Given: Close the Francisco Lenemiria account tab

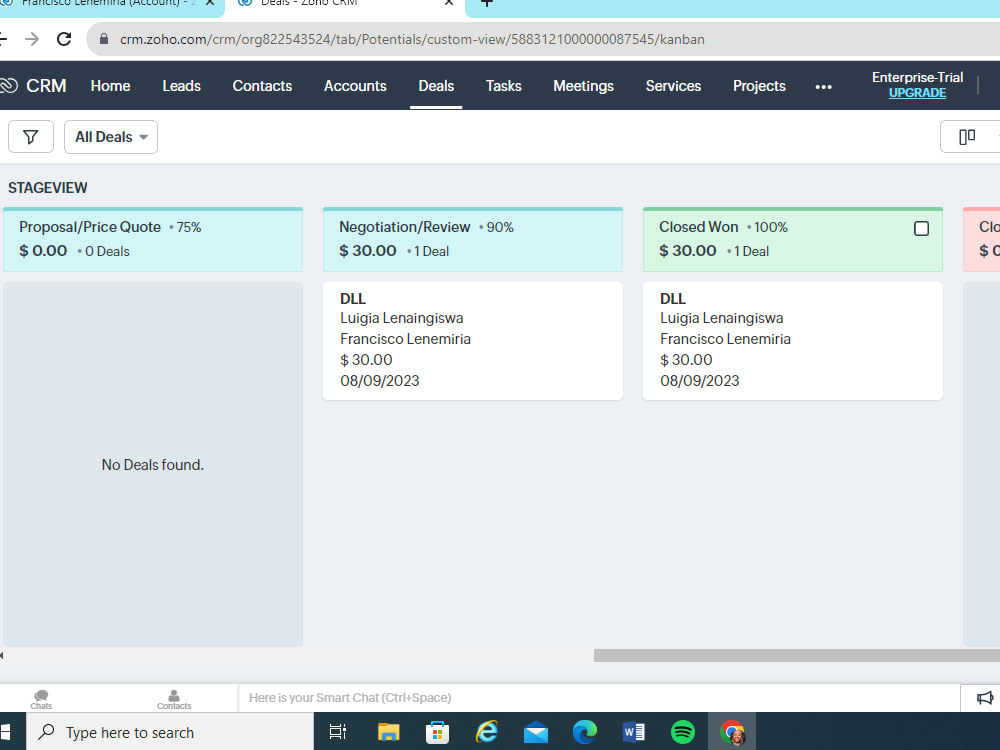Looking at the screenshot, I should point(210,3).
